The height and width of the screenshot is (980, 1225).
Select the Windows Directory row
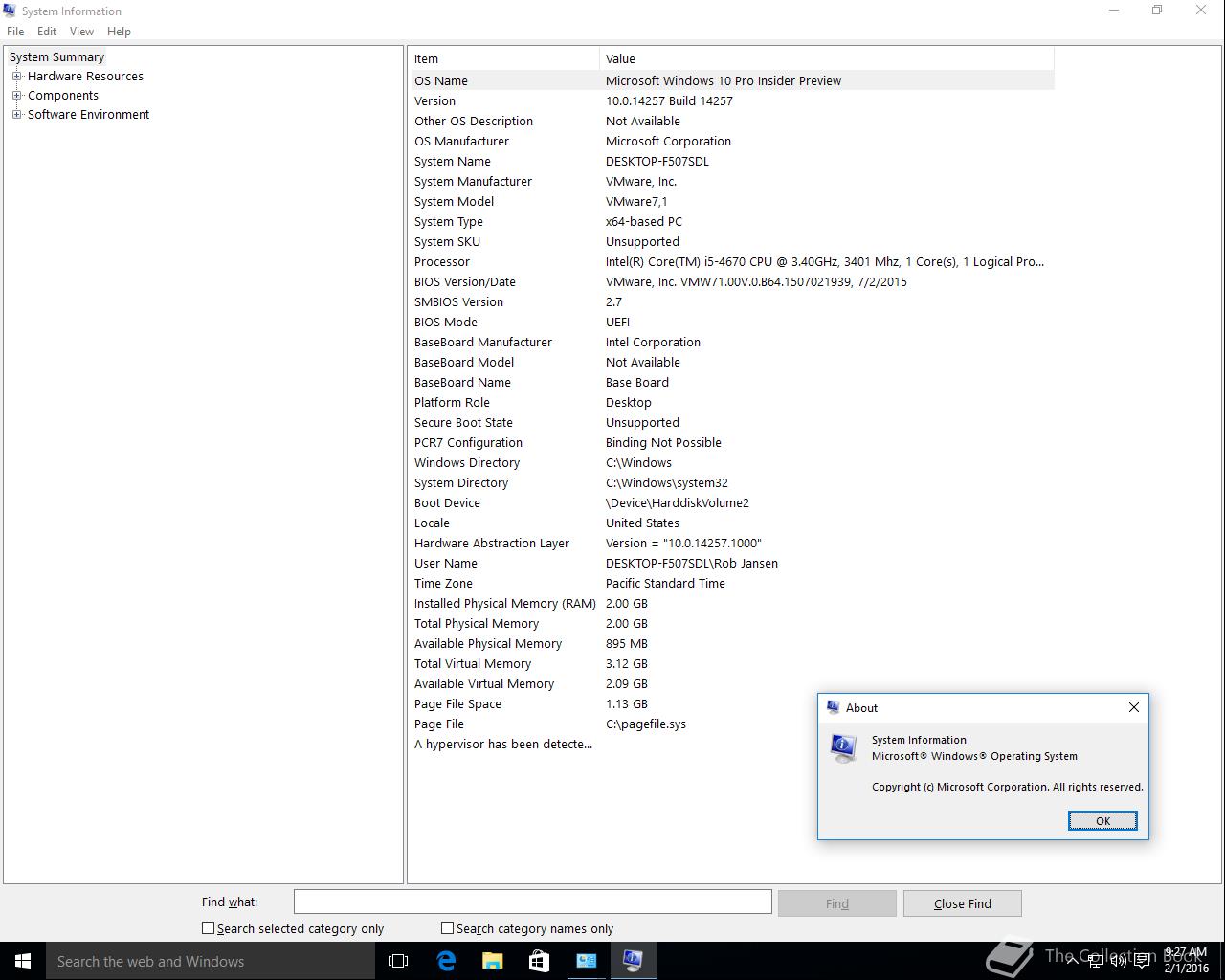733,462
